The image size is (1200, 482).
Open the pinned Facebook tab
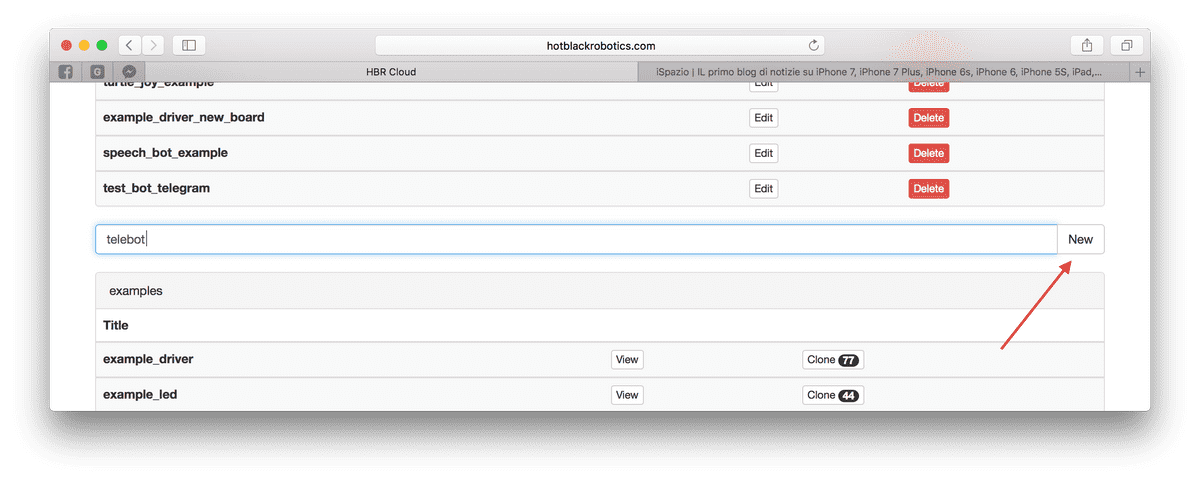tap(66, 72)
